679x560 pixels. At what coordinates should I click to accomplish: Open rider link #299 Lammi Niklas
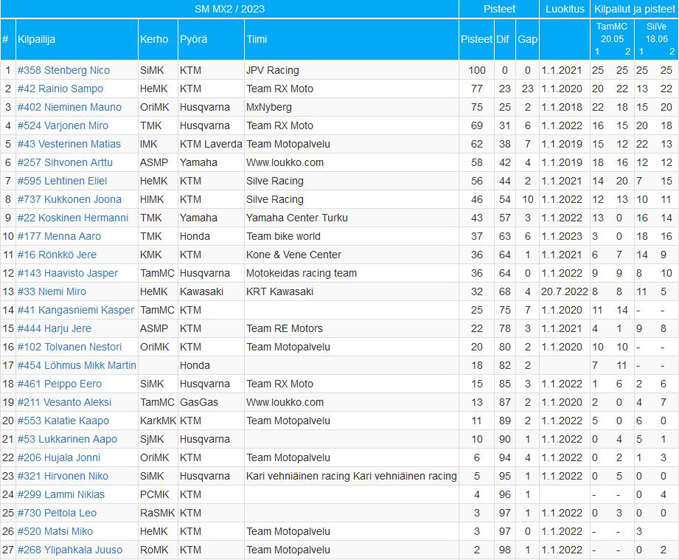pyautogui.click(x=61, y=495)
